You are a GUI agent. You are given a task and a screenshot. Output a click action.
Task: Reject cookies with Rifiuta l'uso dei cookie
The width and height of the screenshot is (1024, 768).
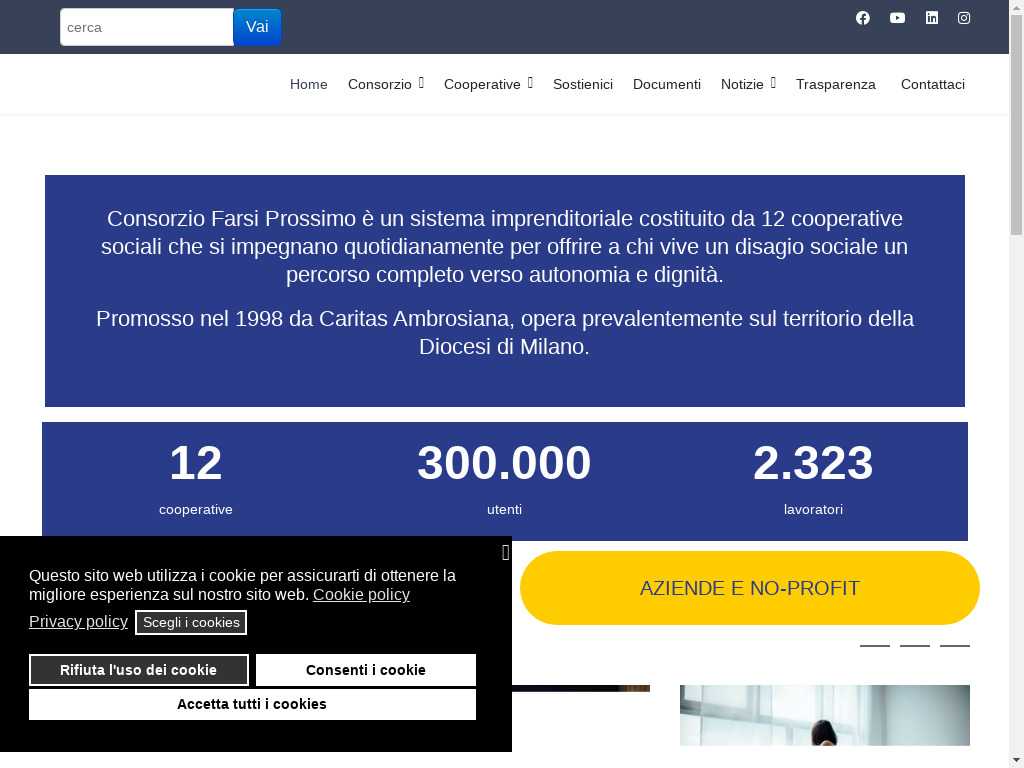(138, 670)
